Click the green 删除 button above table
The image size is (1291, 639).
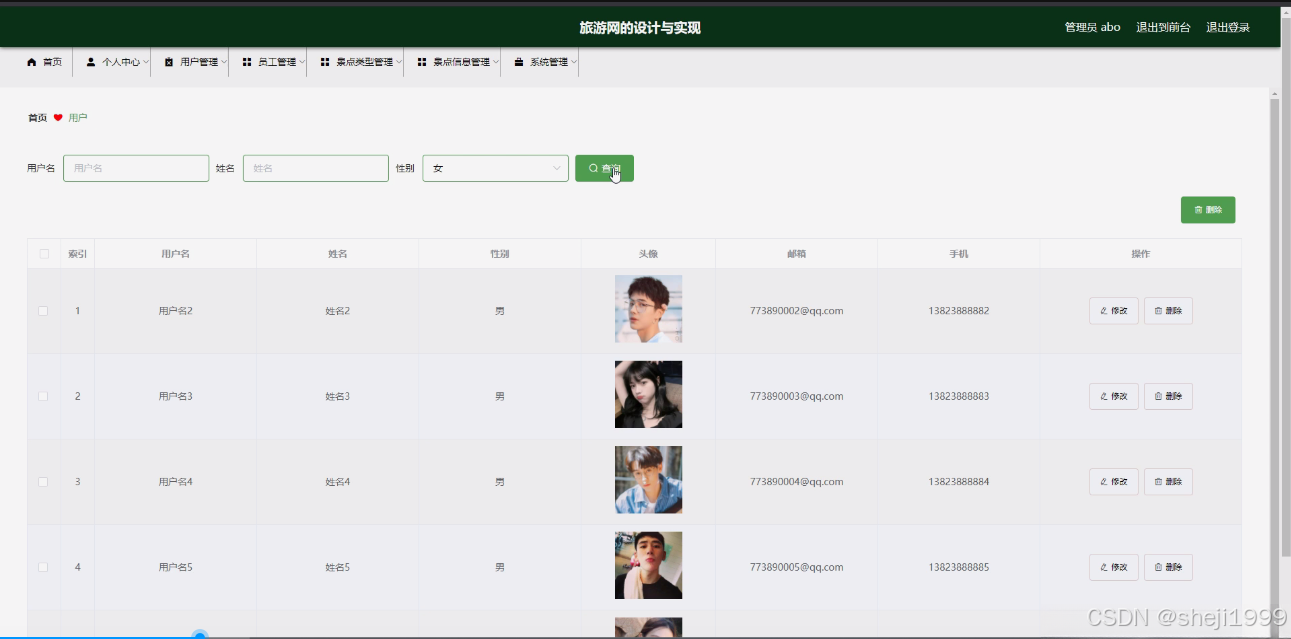click(1208, 210)
